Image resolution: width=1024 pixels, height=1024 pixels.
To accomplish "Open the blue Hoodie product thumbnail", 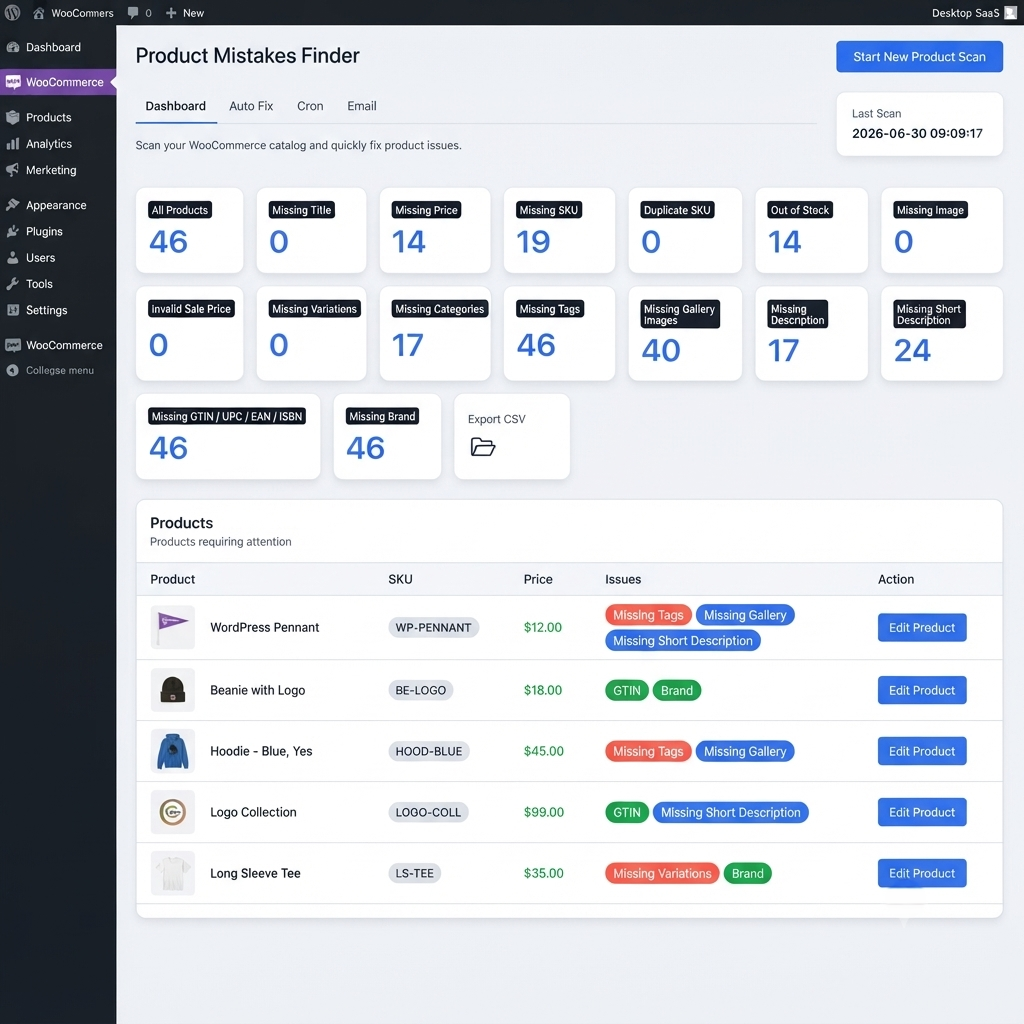I will click(172, 751).
